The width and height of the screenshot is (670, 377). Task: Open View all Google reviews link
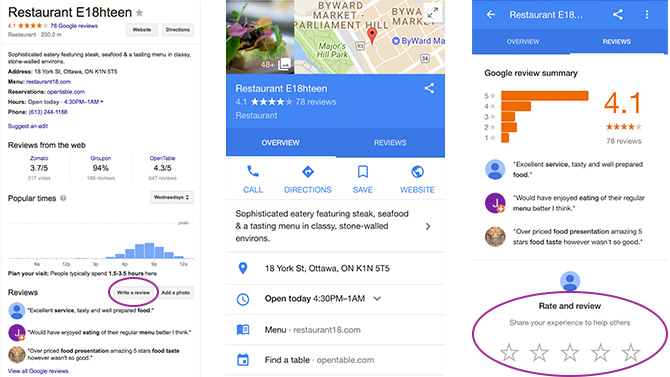(x=38, y=371)
